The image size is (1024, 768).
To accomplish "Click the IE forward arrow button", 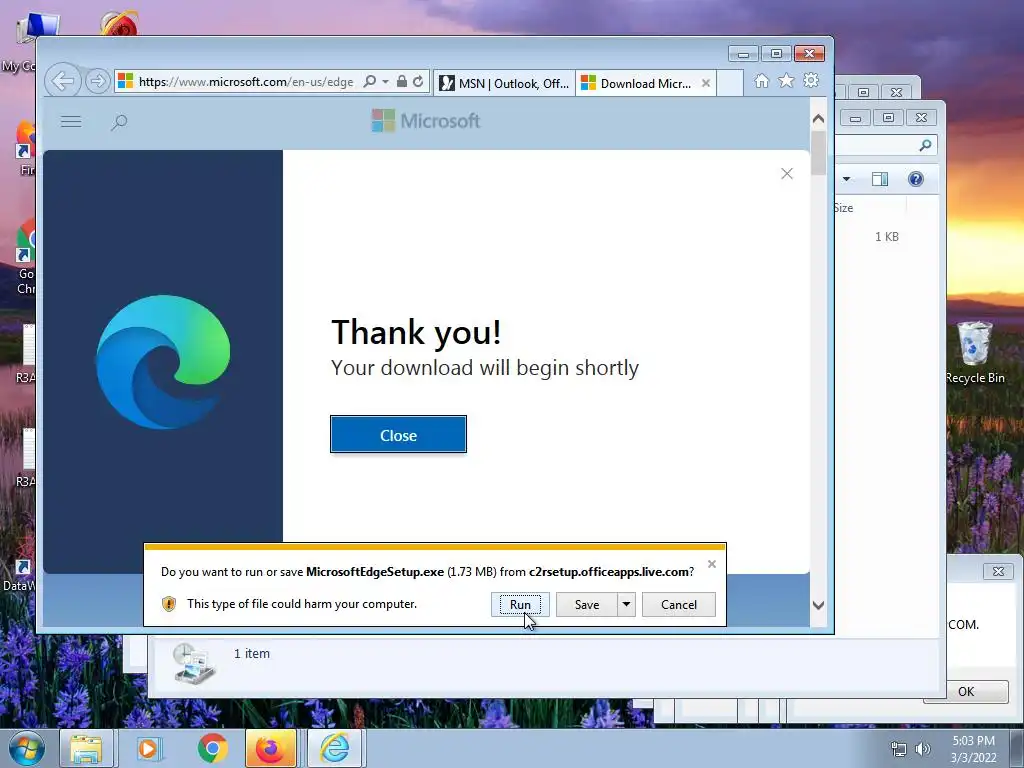I will (x=97, y=82).
